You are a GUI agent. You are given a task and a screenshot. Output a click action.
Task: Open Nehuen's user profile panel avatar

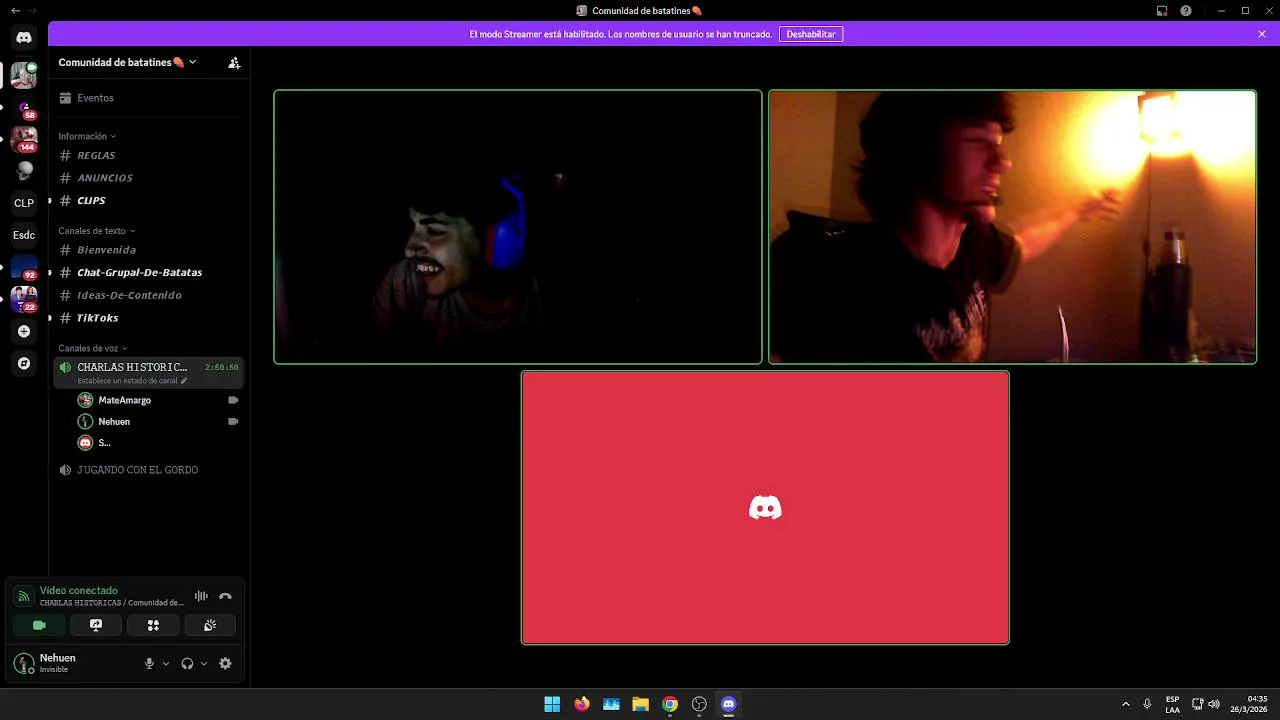click(23, 663)
